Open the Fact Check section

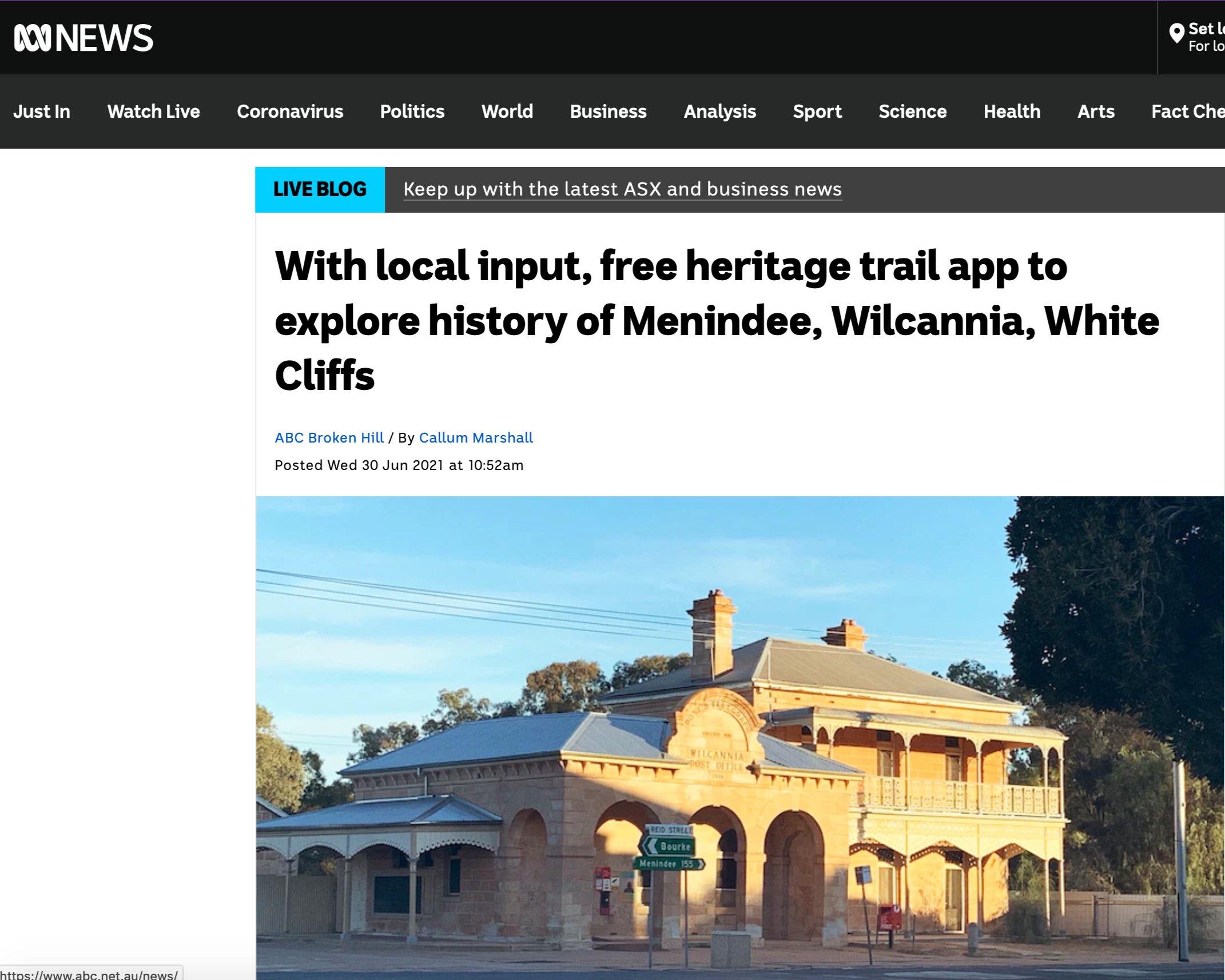click(x=1188, y=111)
